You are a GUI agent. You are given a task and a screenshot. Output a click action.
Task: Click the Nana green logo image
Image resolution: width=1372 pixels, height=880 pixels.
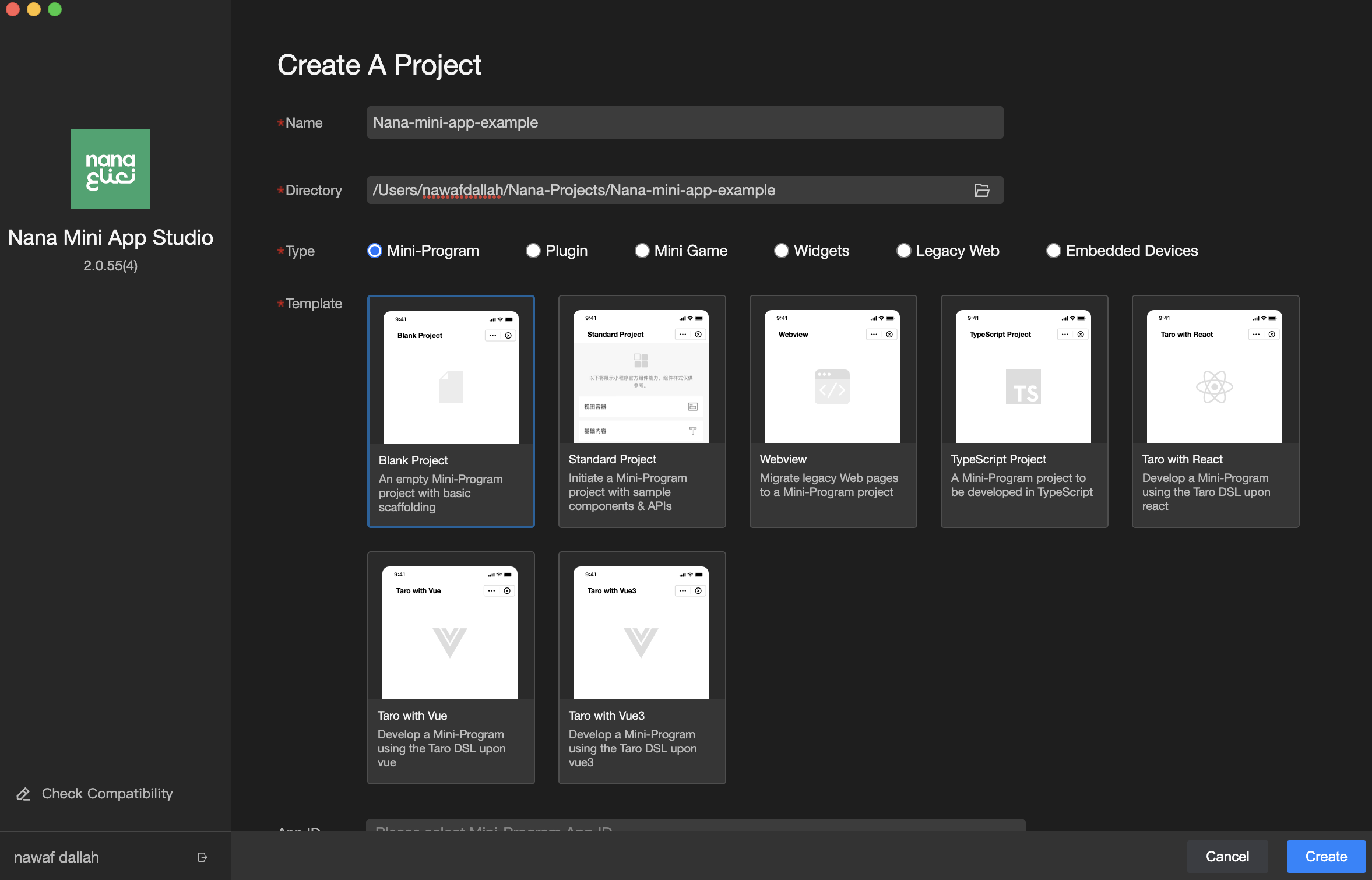click(x=111, y=169)
